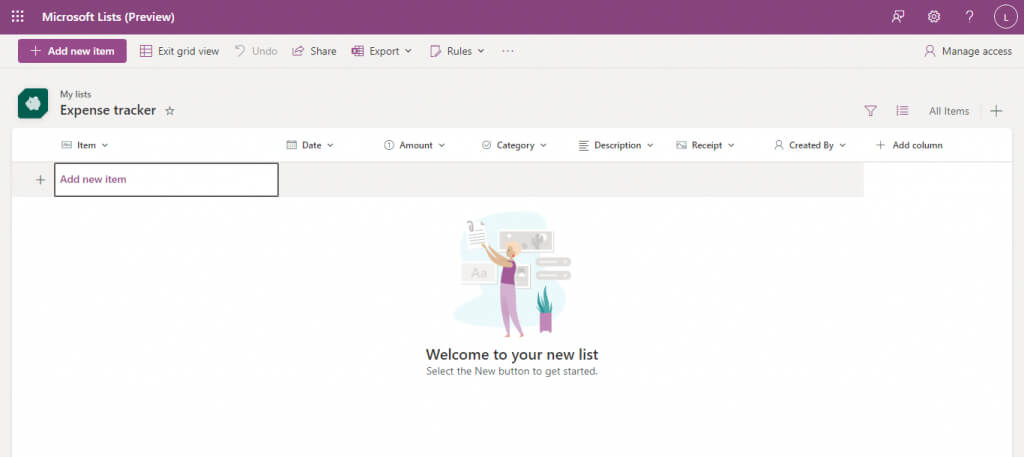This screenshot has height=457, width=1024.
Task: Favorite the list with the star icon
Action: click(170, 111)
